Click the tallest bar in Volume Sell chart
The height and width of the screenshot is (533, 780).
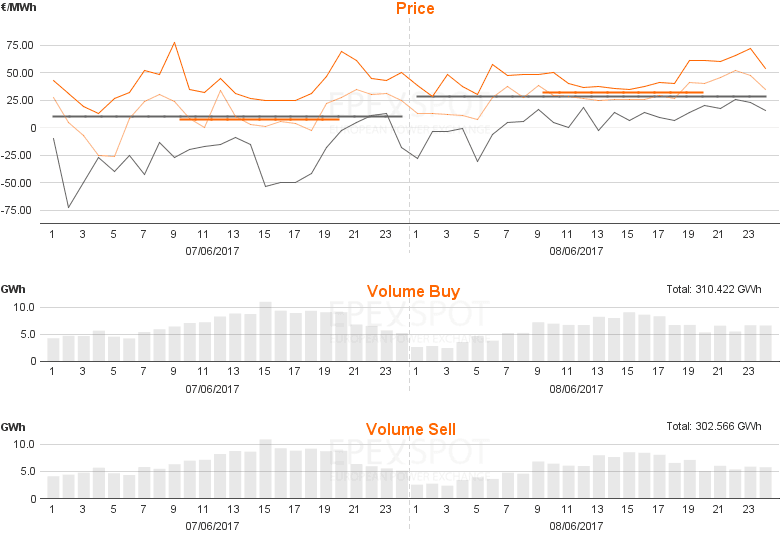(265, 470)
